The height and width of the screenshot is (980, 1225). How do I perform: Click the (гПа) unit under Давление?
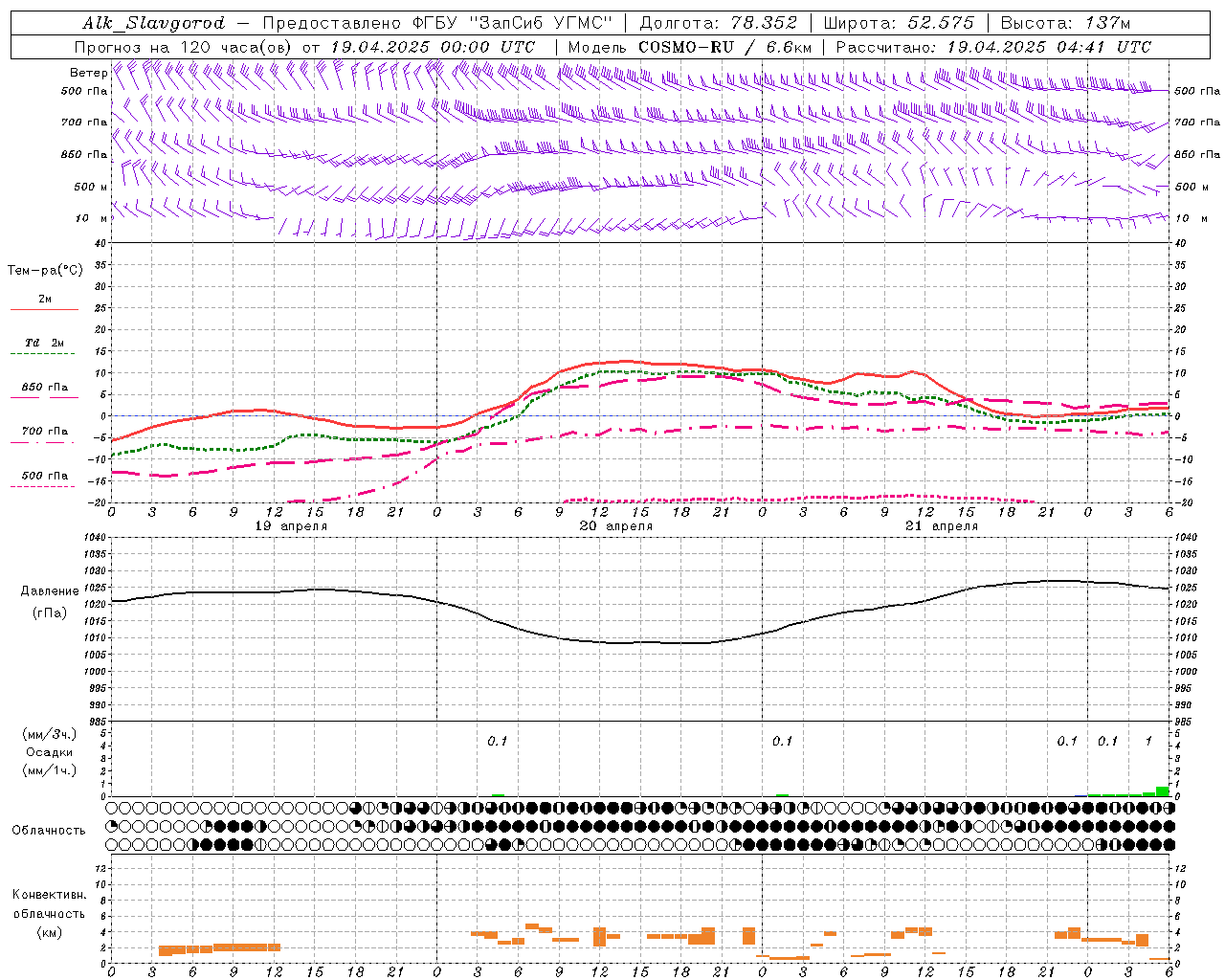pyautogui.click(x=50, y=613)
